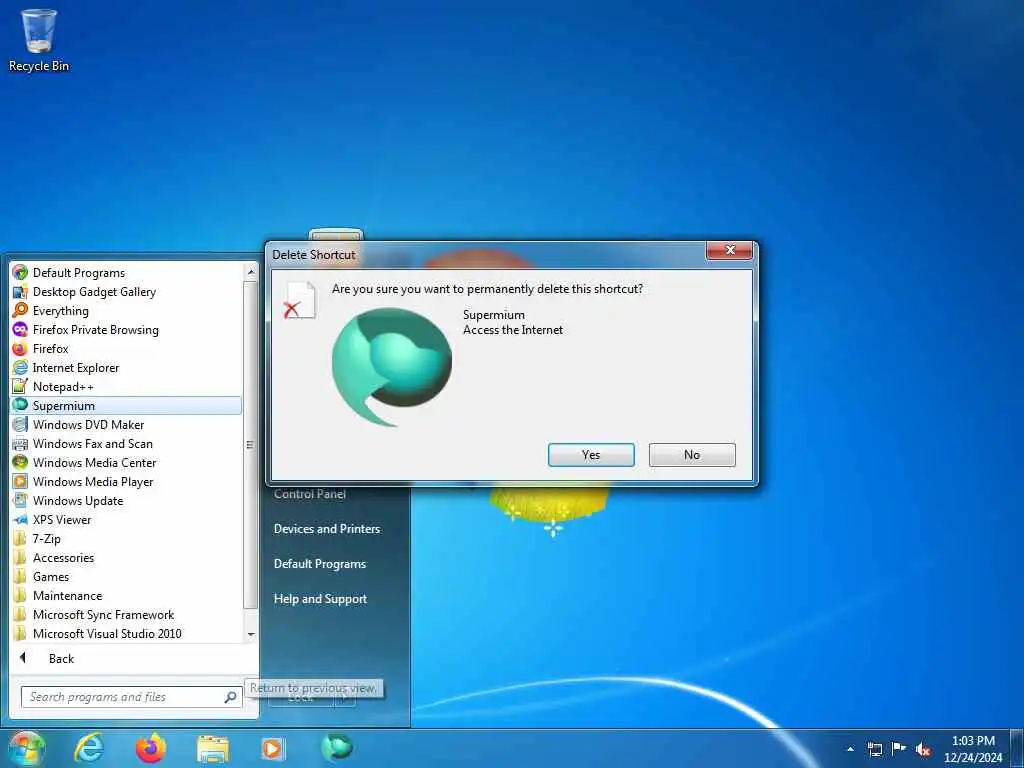
Task: Show hidden system tray icons
Action: click(x=850, y=749)
